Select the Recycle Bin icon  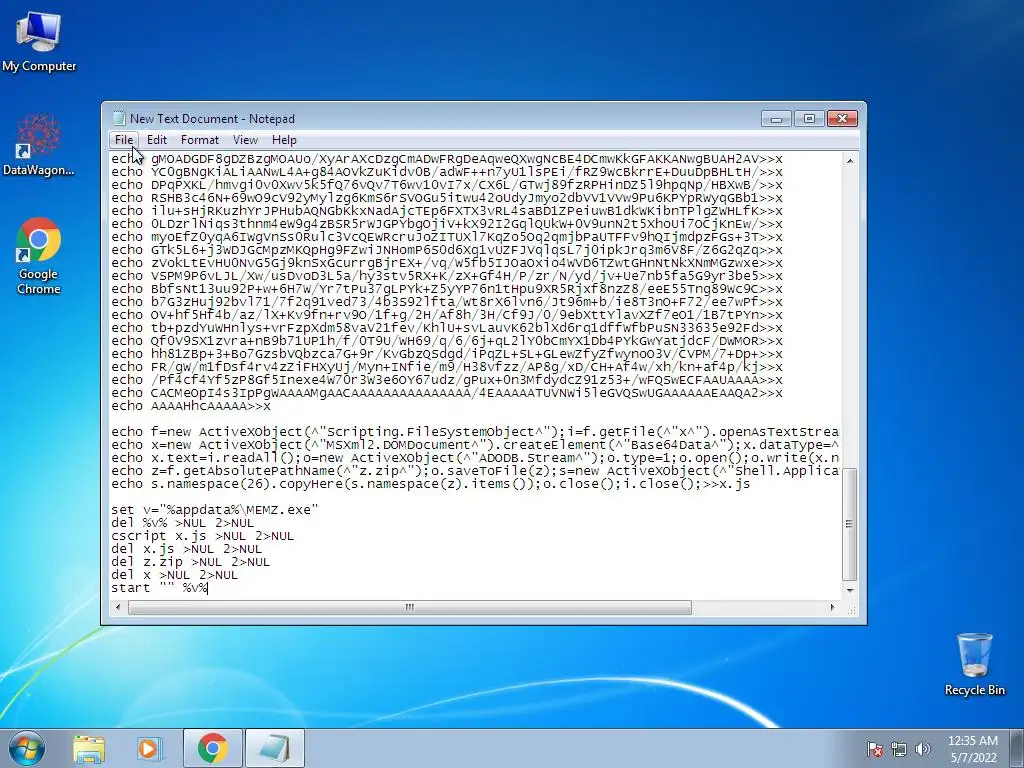pyautogui.click(x=974, y=664)
